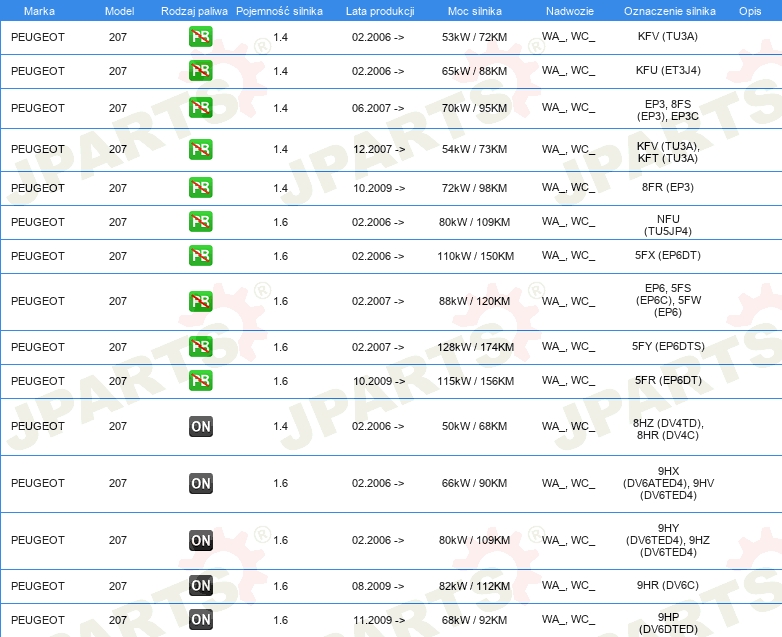Select engine code 8FR (EP3)
The height and width of the screenshot is (637, 782).
click(668, 187)
